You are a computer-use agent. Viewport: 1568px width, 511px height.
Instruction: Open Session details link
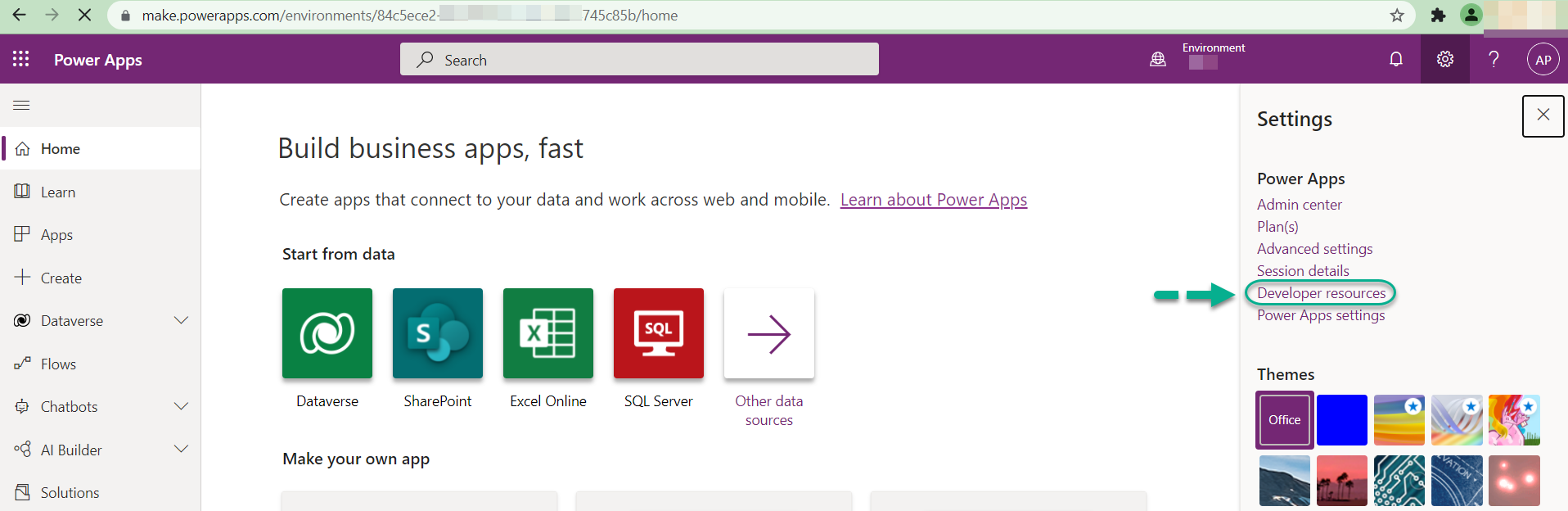[x=1303, y=271]
